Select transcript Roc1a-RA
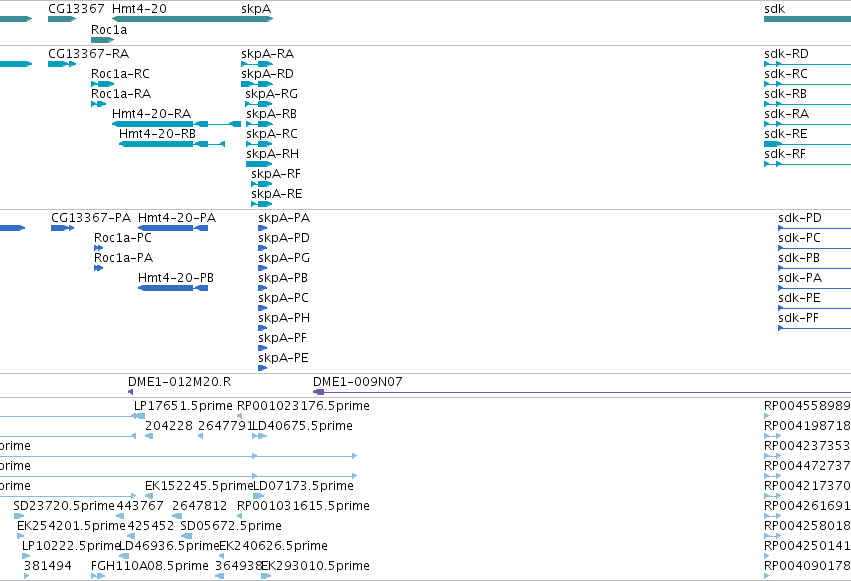This screenshot has width=851, height=581. pos(121,94)
